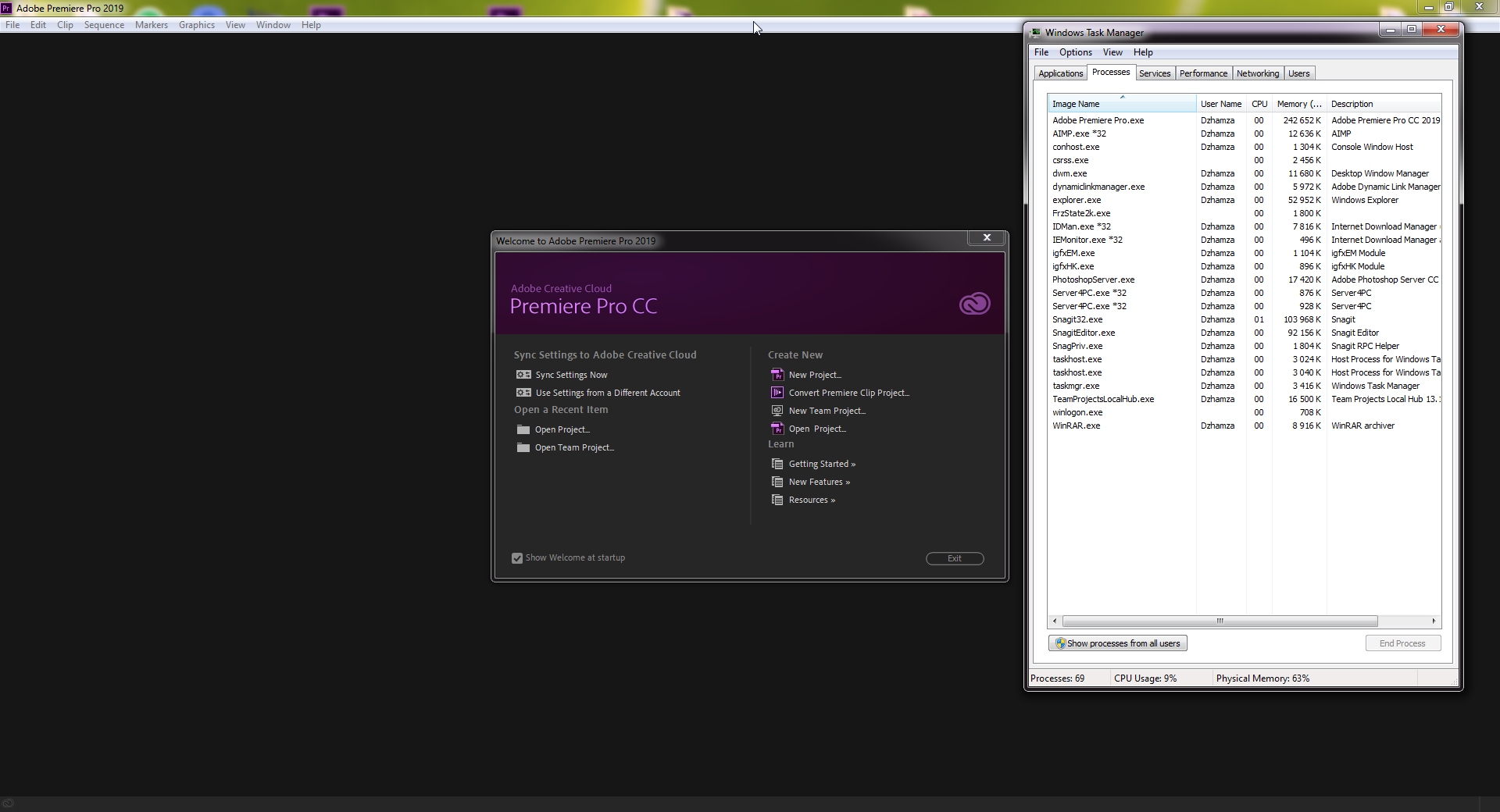1500x812 pixels.
Task: Switch to the Applications tab in Task Manager
Action: tap(1060, 73)
